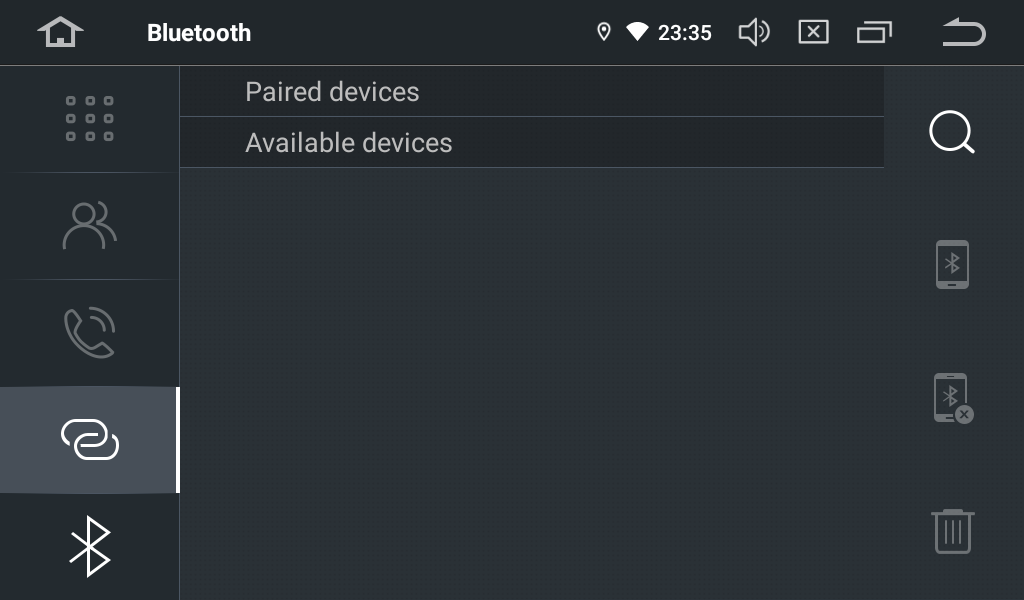Go back with the return arrow
The width and height of the screenshot is (1024, 600).
tap(963, 32)
